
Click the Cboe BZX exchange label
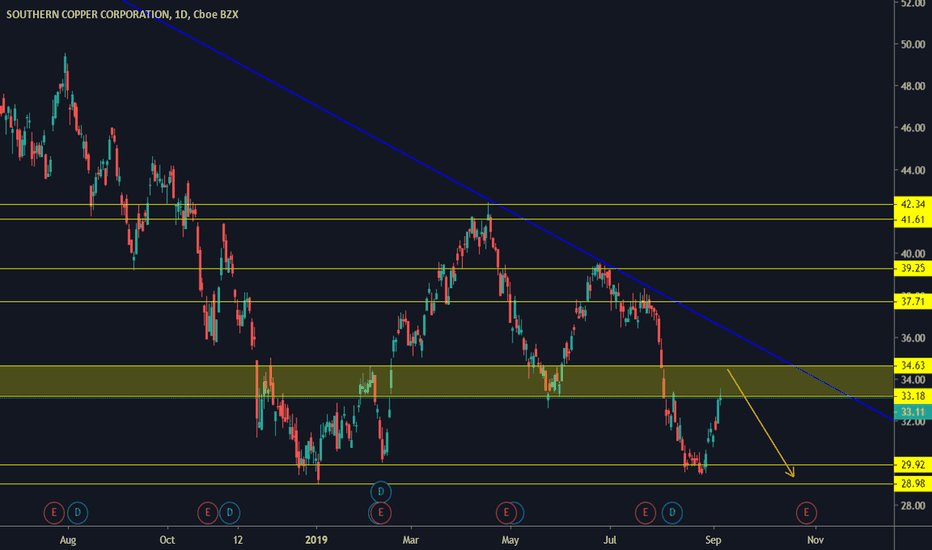[216, 14]
